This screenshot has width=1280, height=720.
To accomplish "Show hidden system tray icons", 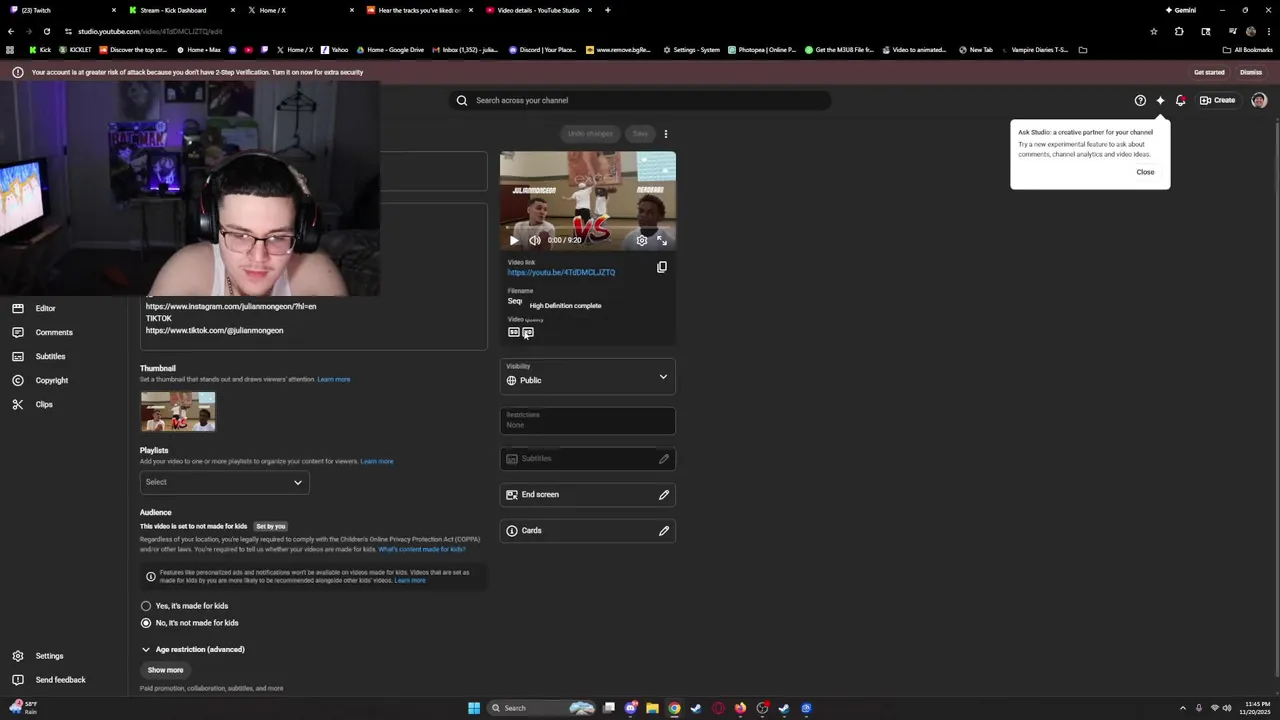I will click(1183, 708).
